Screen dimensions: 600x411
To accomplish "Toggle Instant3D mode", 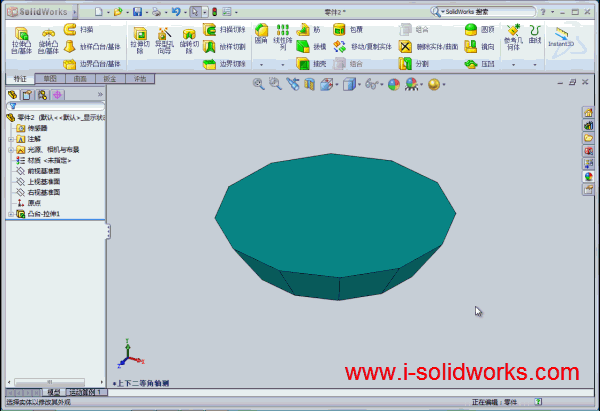I will coord(561,37).
